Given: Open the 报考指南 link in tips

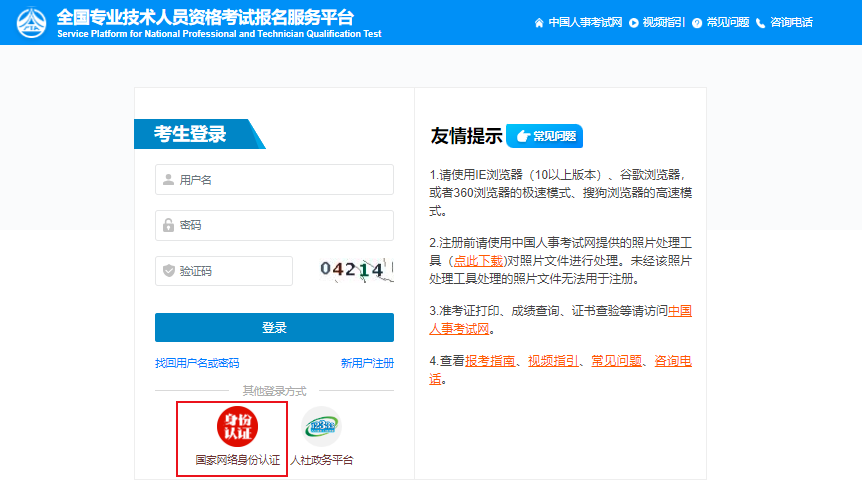Looking at the screenshot, I should click(490, 360).
